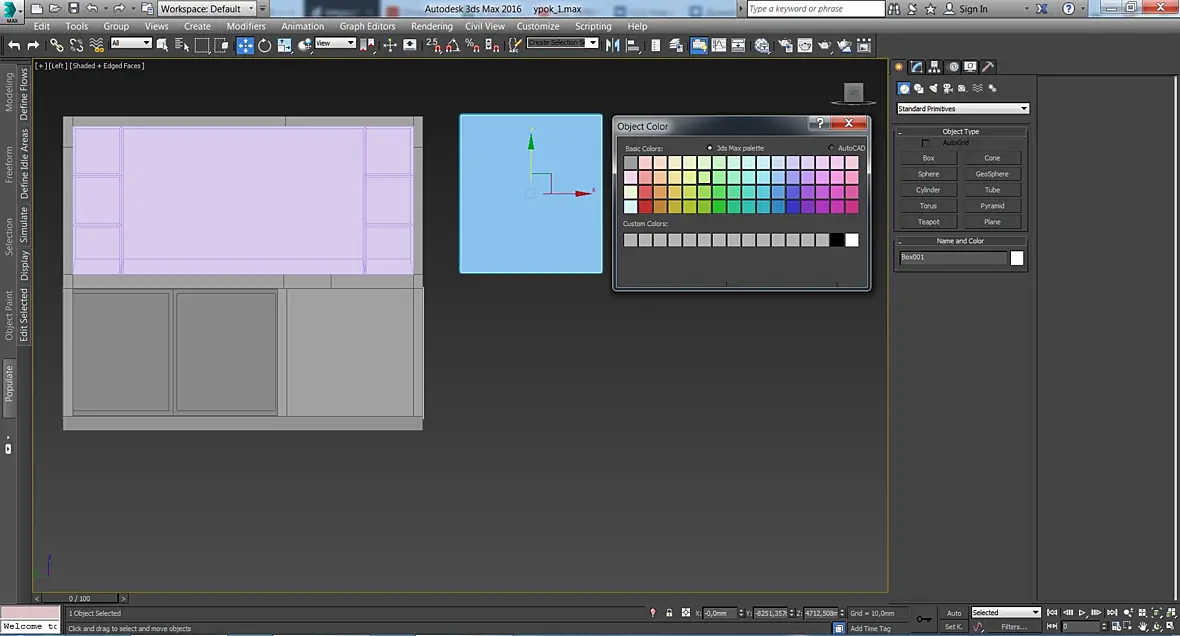
Task: Open the Edit menu
Action: pos(41,26)
